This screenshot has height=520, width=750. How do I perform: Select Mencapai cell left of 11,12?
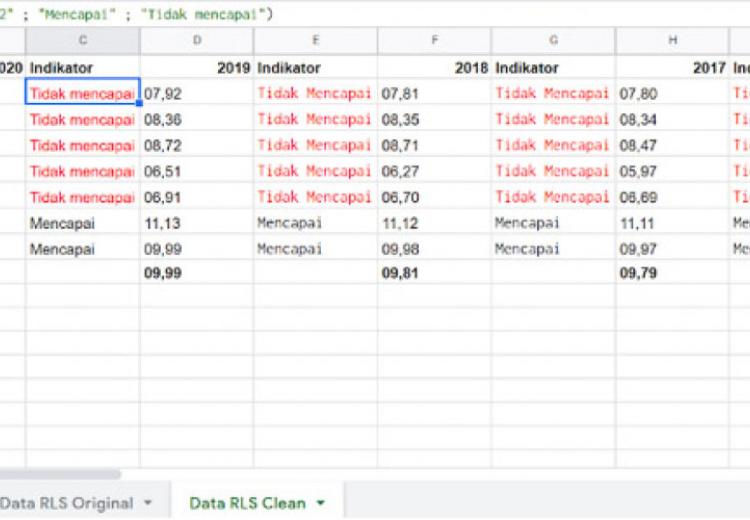[x=316, y=222]
